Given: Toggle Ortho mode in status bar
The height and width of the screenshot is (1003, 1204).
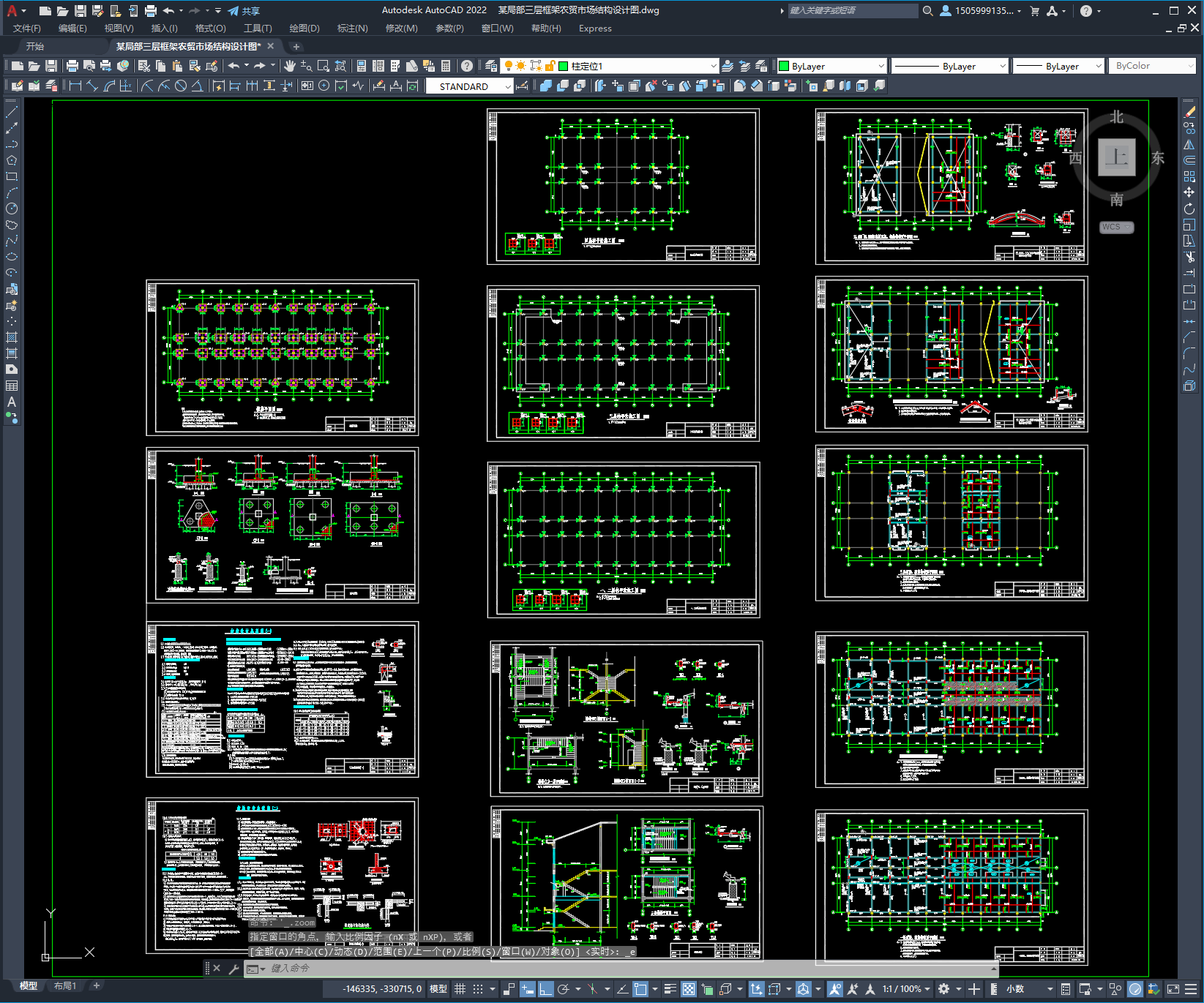Looking at the screenshot, I should (x=546, y=989).
